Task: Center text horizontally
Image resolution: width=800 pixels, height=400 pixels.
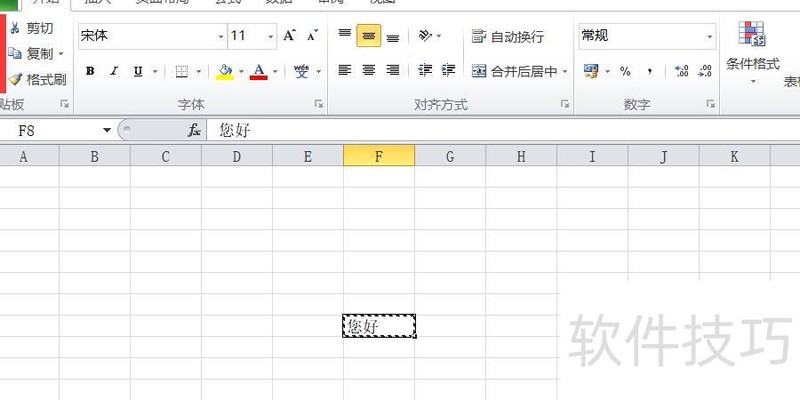Action: pyautogui.click(x=369, y=70)
